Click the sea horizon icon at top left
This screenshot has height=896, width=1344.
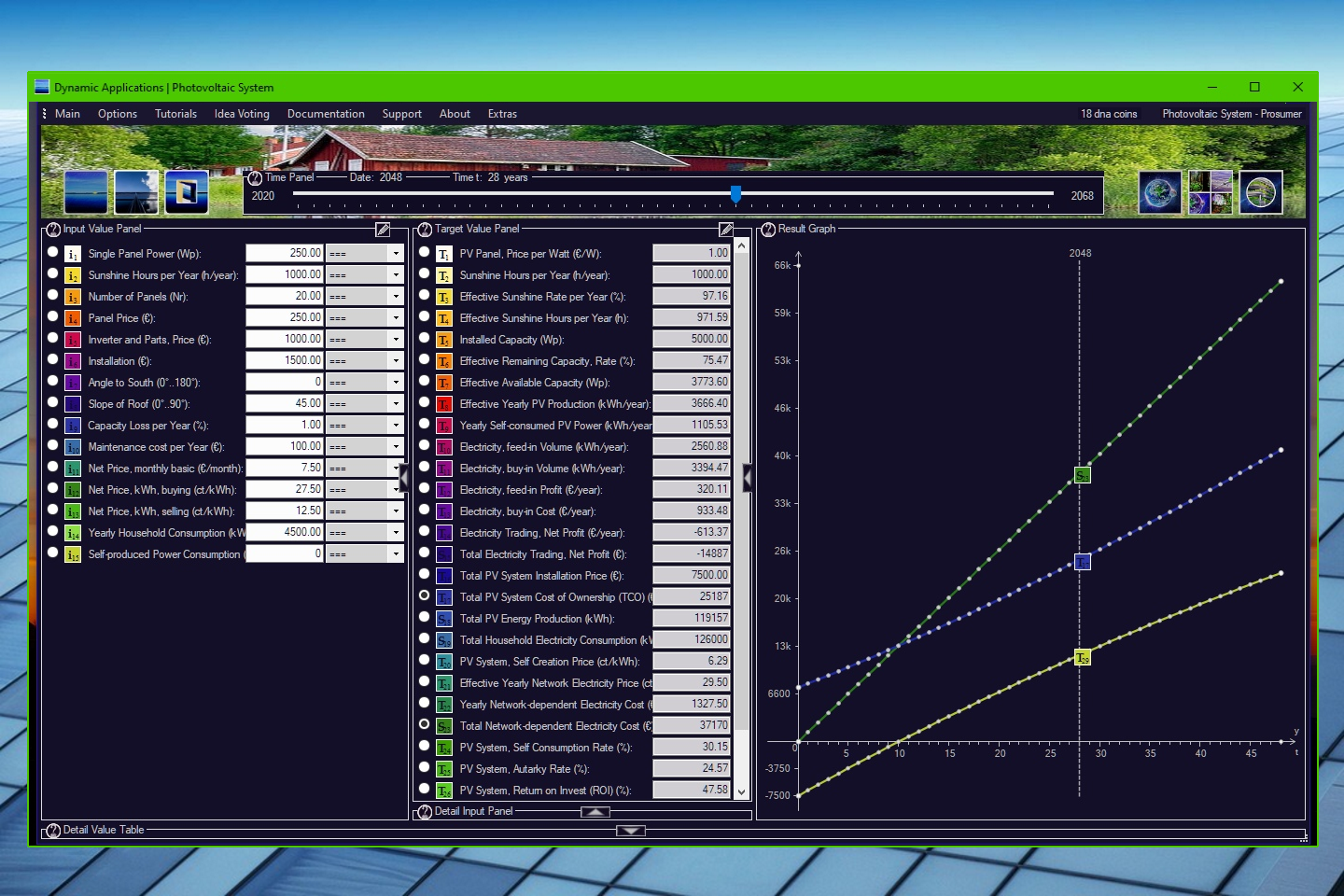[x=86, y=192]
